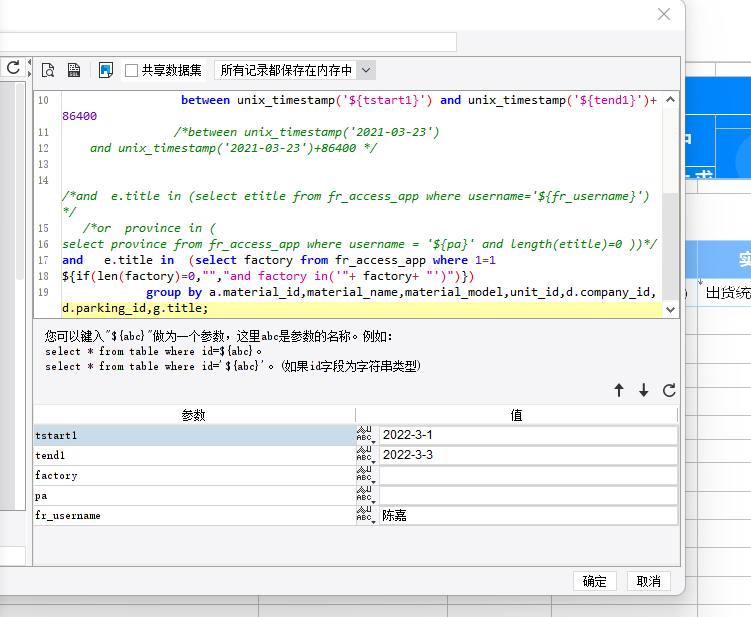Click the SQL editor scroll-up arrow
The height and width of the screenshot is (617, 751).
tap(671, 100)
